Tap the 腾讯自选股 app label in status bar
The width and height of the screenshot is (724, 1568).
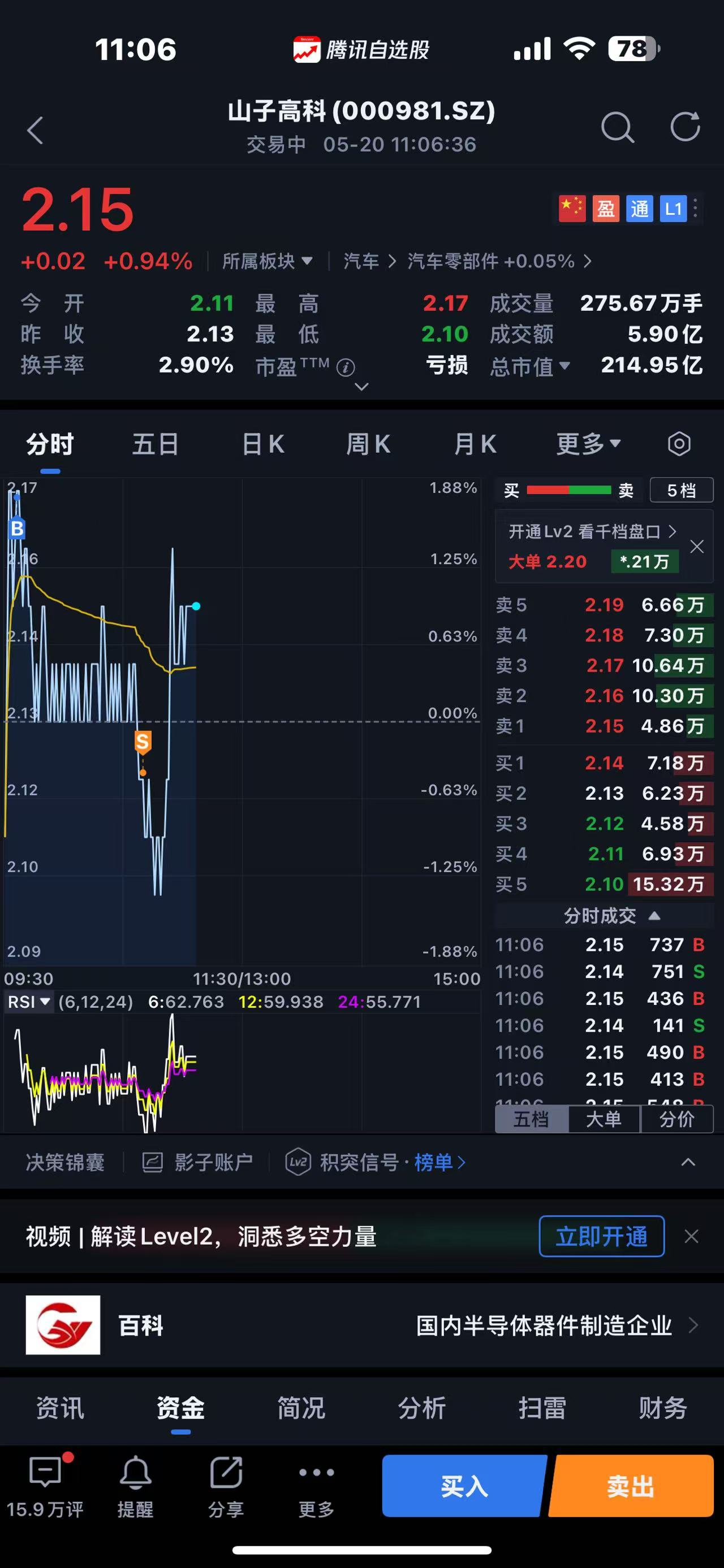[x=361, y=49]
